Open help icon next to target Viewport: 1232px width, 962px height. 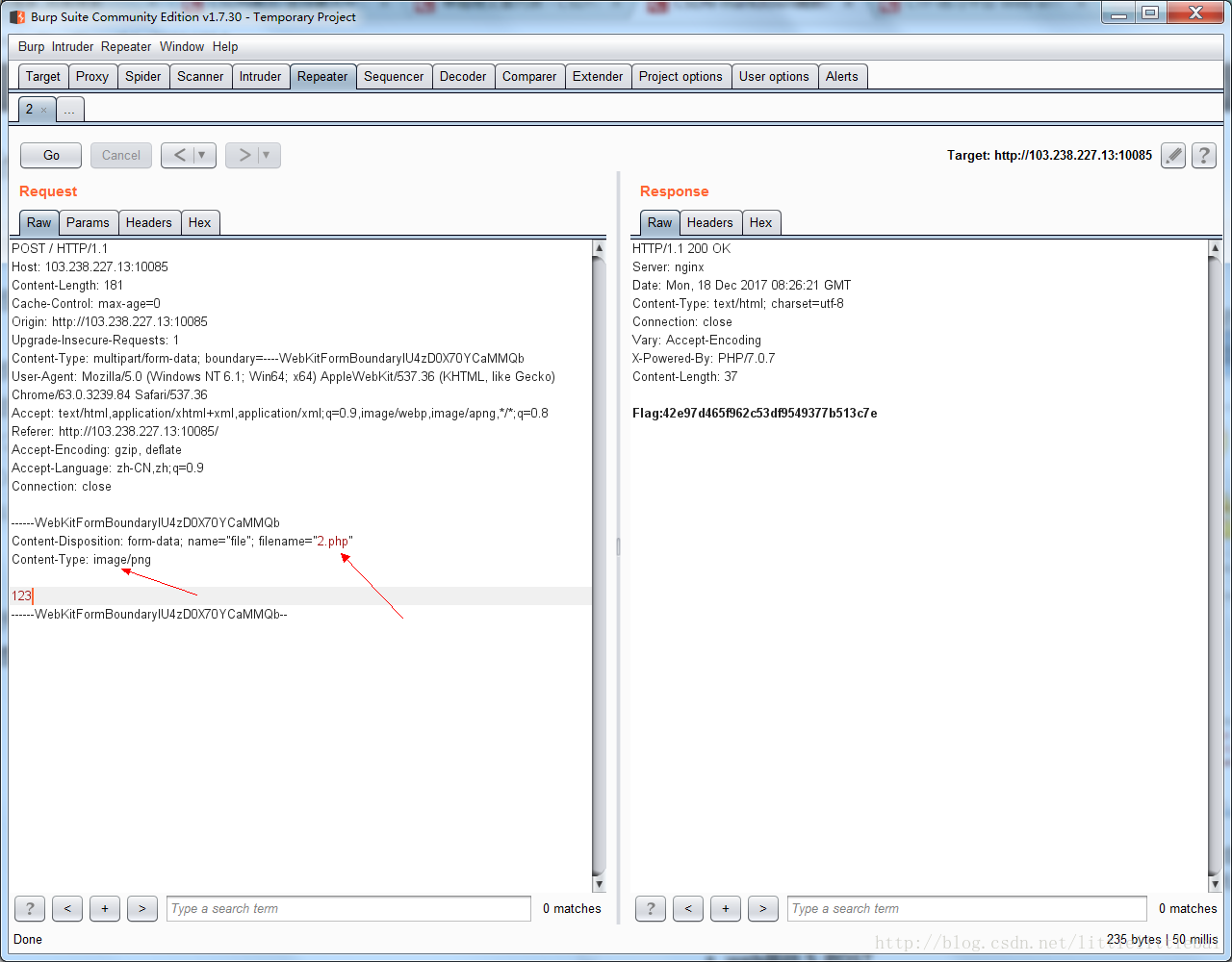point(1204,155)
